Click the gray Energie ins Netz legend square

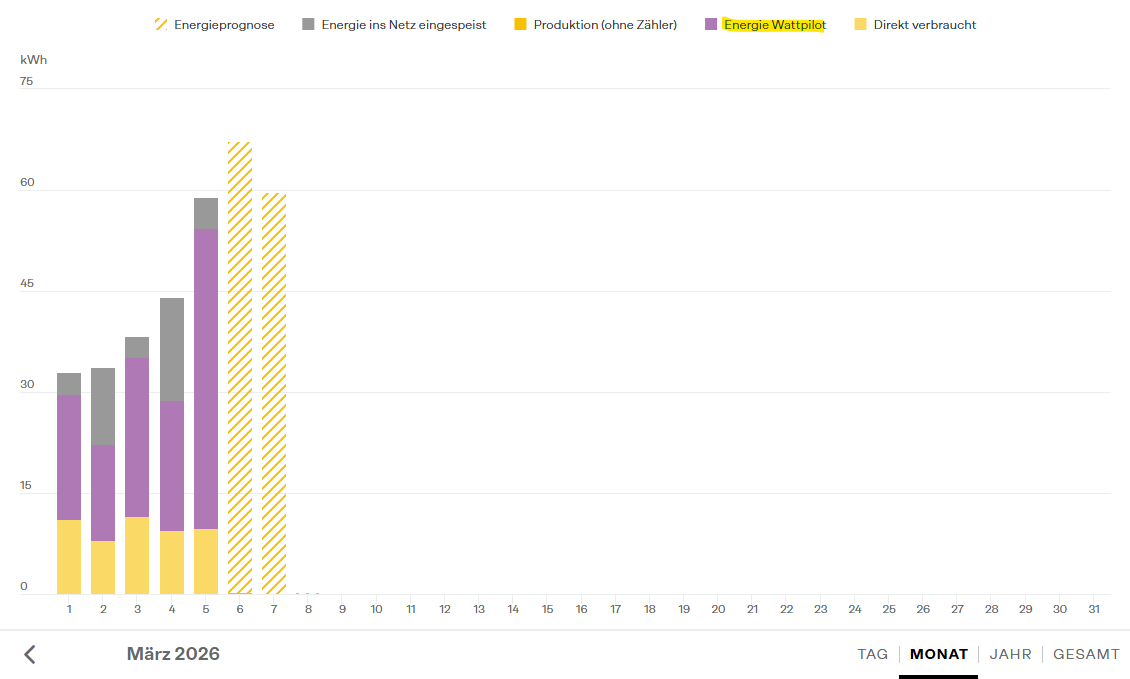click(308, 24)
